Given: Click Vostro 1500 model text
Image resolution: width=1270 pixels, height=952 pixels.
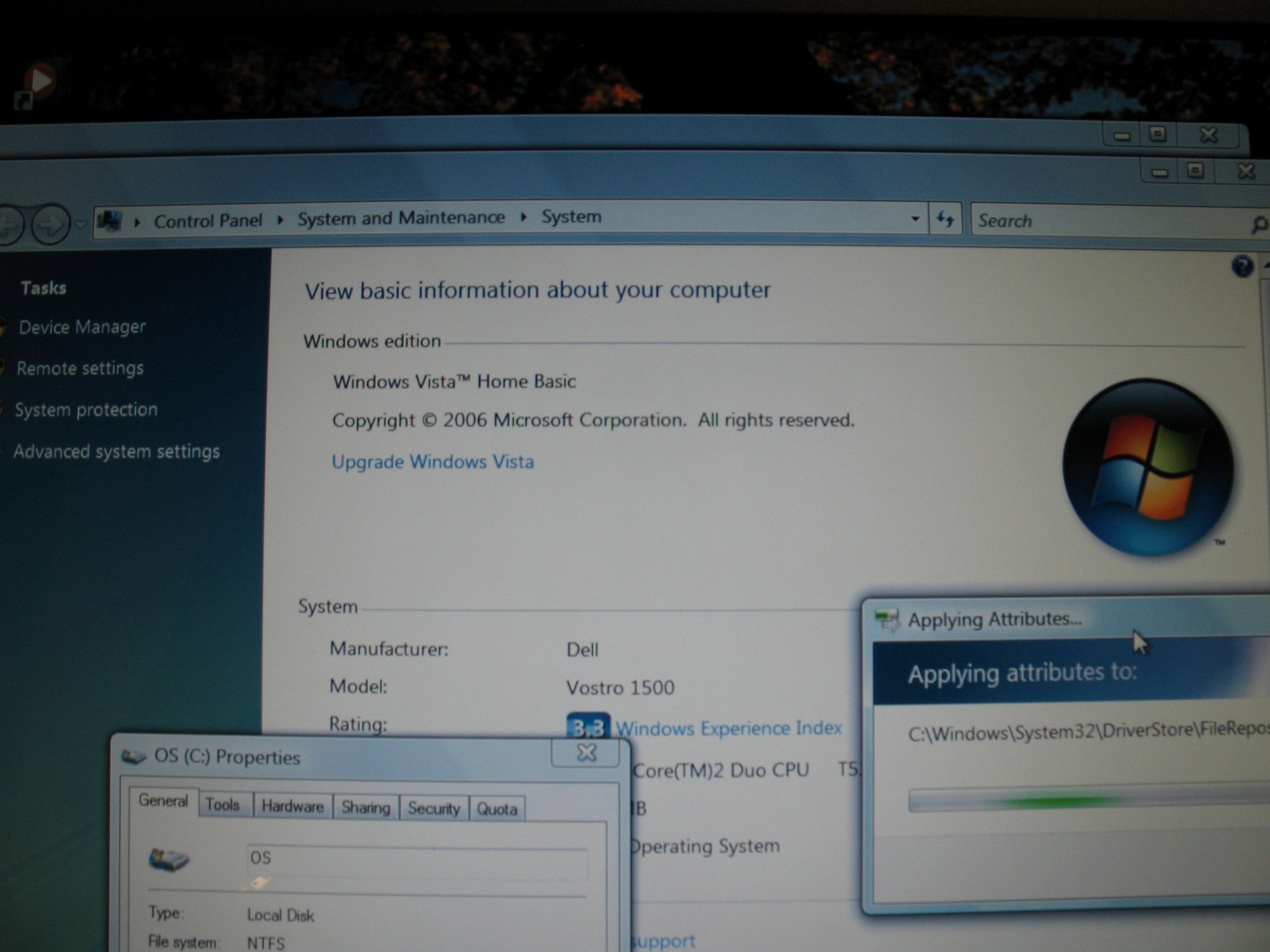Looking at the screenshot, I should click(x=620, y=687).
